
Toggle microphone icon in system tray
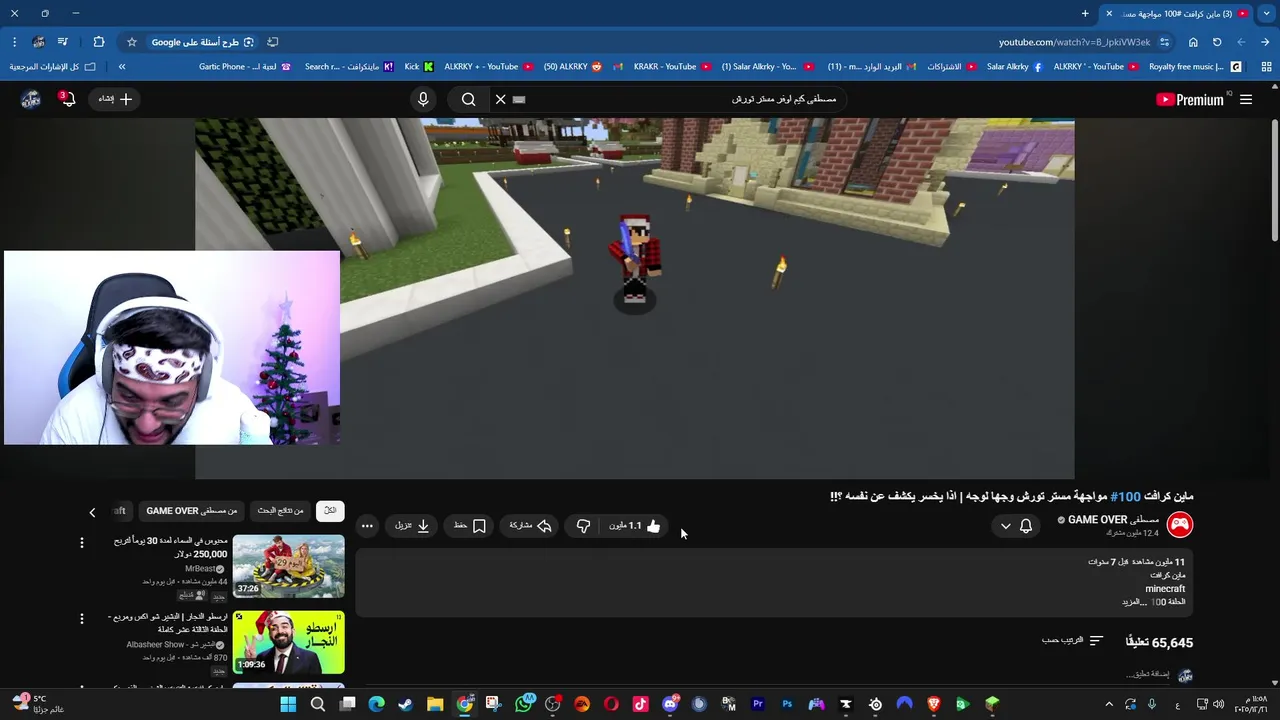pyautogui.click(x=1152, y=704)
